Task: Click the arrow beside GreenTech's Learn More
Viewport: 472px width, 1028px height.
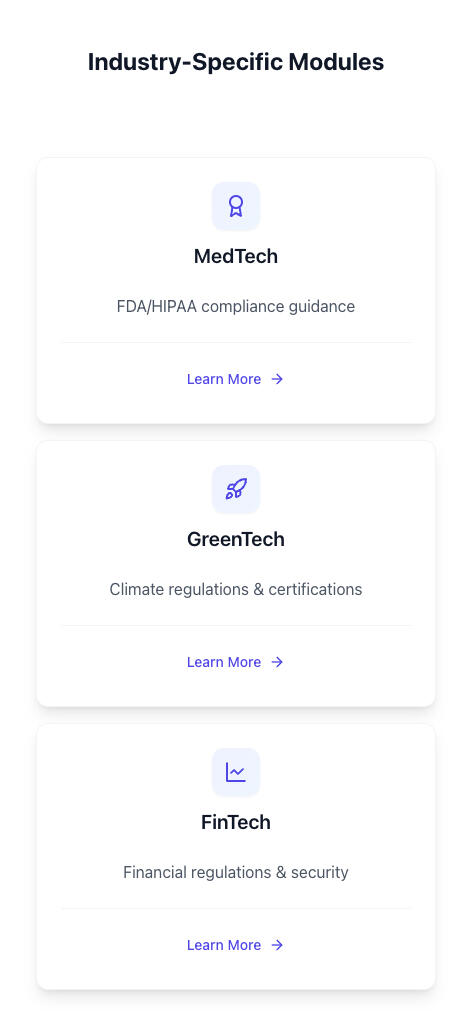Action: point(277,662)
